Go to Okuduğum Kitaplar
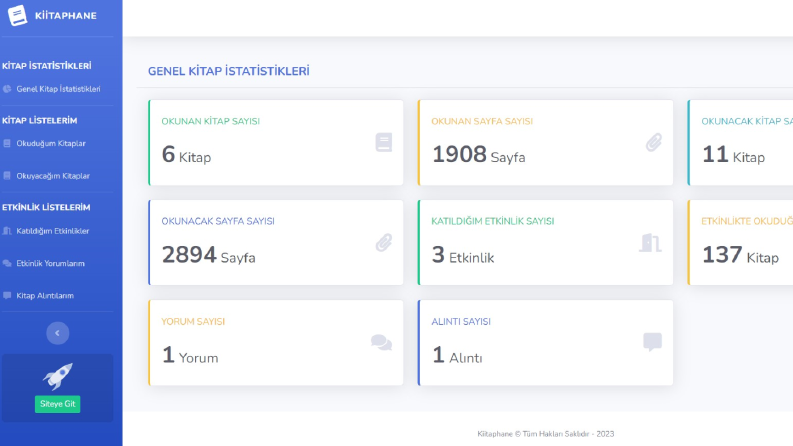793x446 pixels. click(51, 144)
